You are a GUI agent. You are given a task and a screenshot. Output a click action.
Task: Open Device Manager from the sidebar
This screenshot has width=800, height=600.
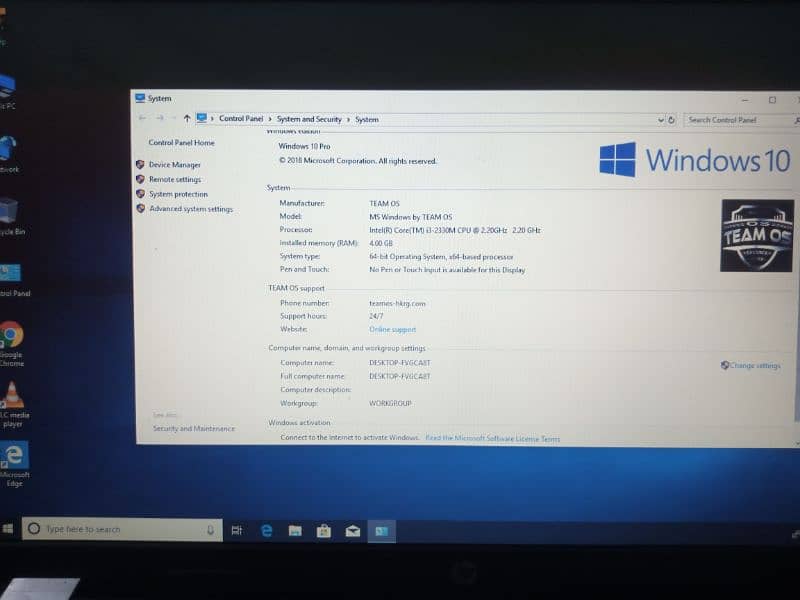click(174, 165)
